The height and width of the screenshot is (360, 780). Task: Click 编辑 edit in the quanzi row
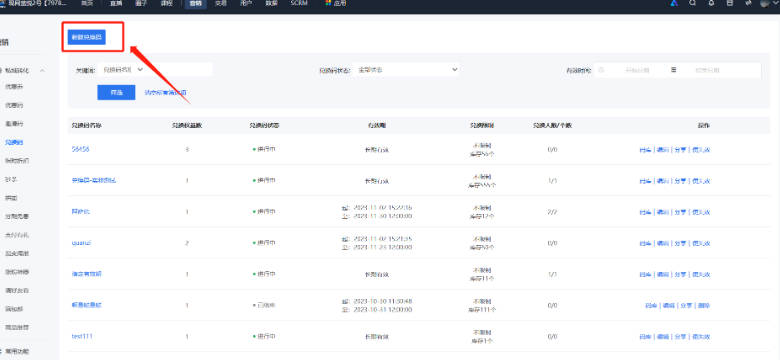tap(663, 244)
